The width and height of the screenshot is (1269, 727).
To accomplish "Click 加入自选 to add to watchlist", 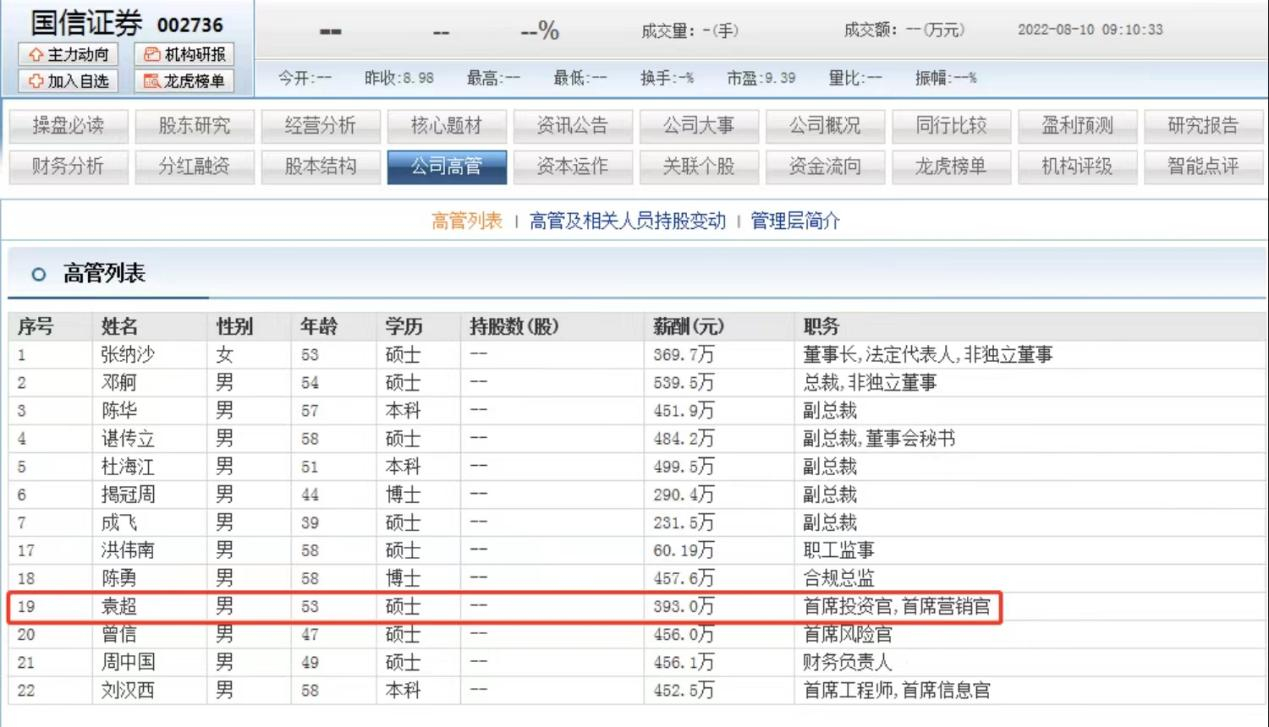I will pyautogui.click(x=69, y=81).
